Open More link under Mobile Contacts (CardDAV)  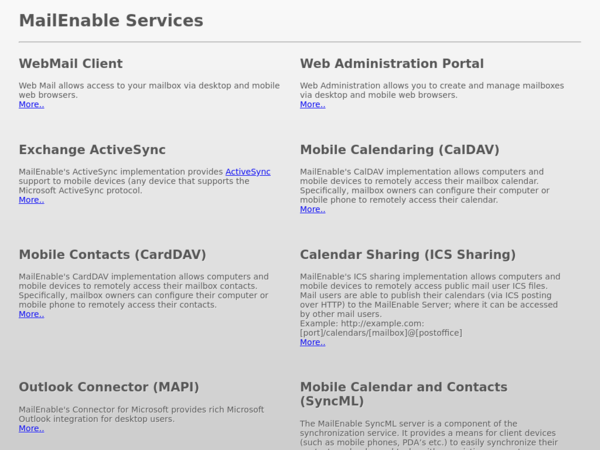click(31, 314)
